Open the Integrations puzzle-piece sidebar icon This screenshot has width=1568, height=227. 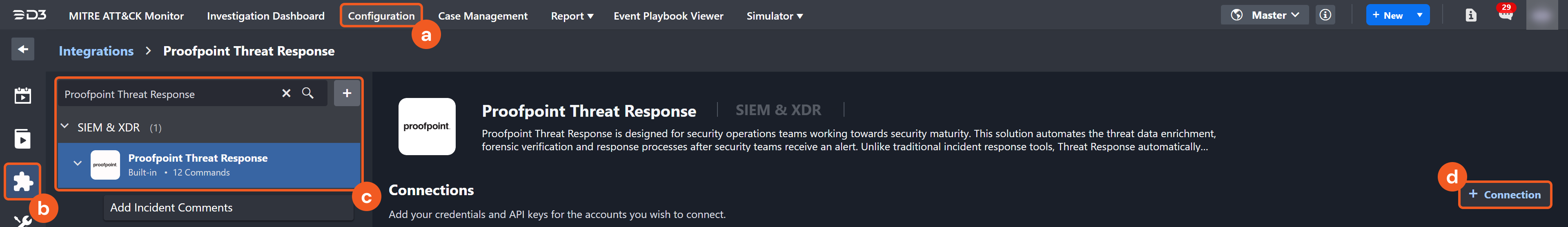point(22,181)
